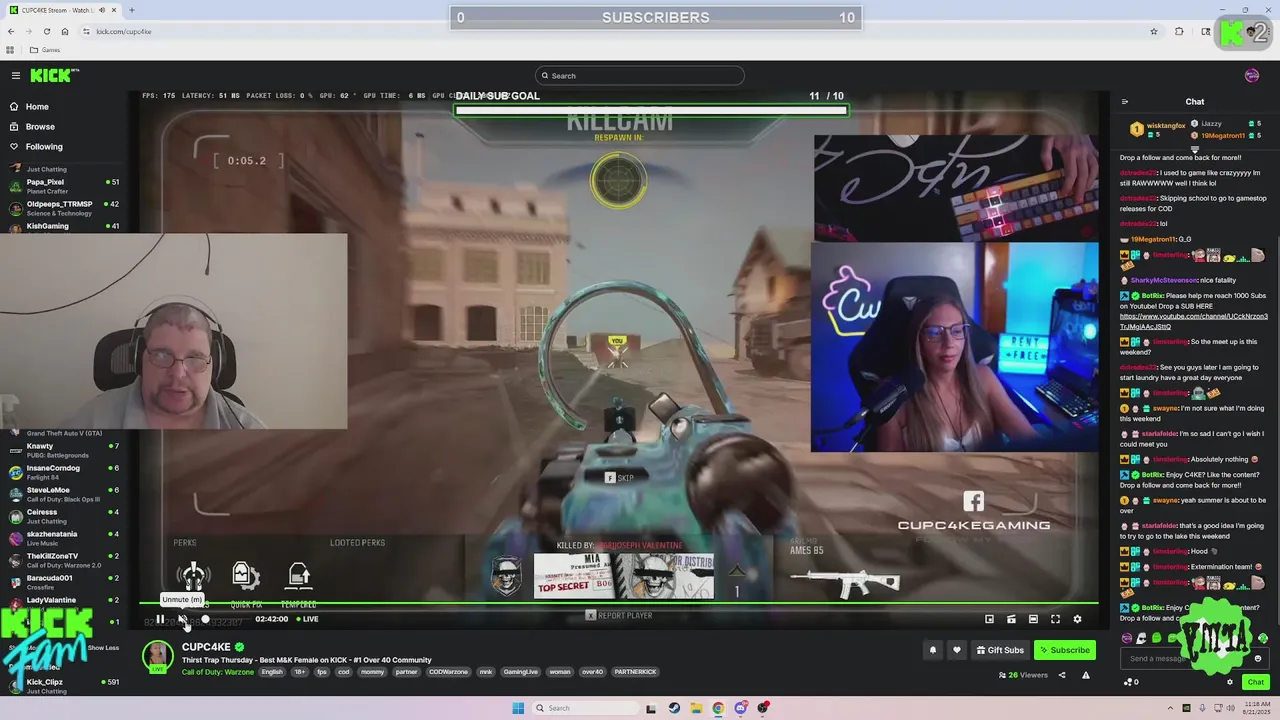Open LadyValentine channel in sidebar
The image size is (1280, 720).
pyautogui.click(x=65, y=603)
